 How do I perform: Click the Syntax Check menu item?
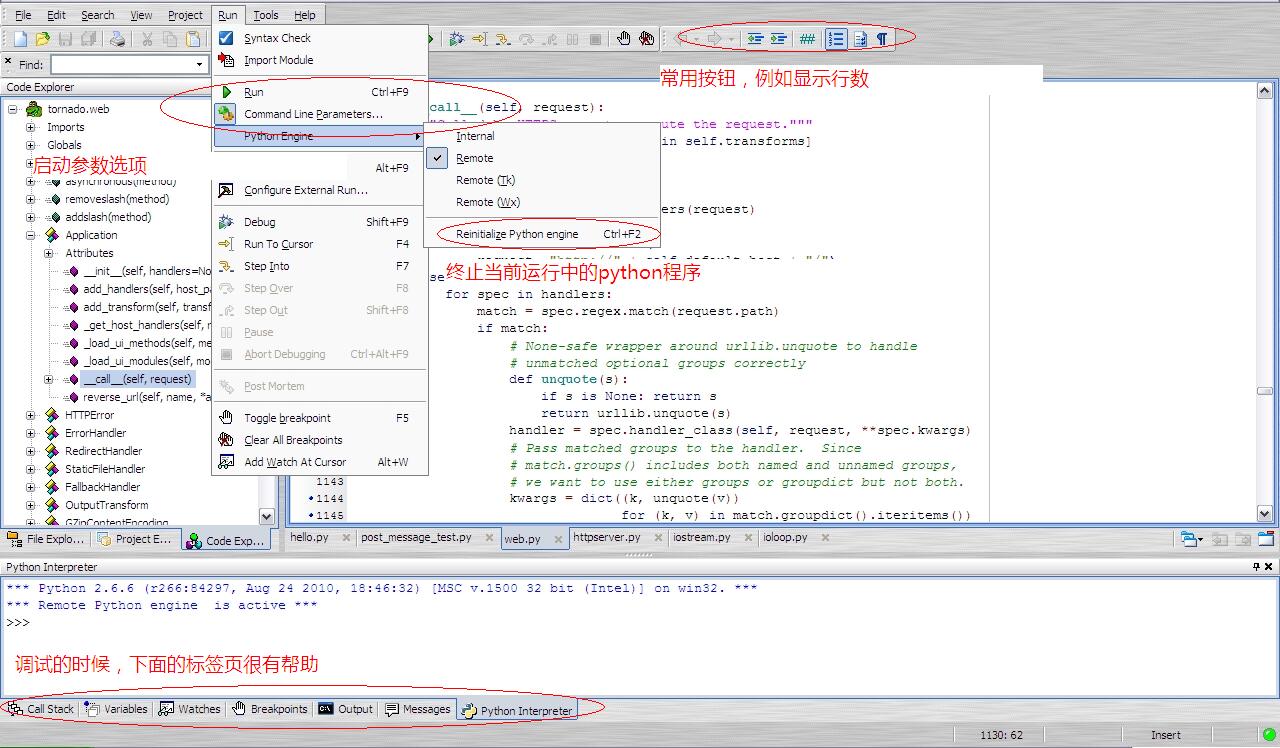tap(277, 38)
